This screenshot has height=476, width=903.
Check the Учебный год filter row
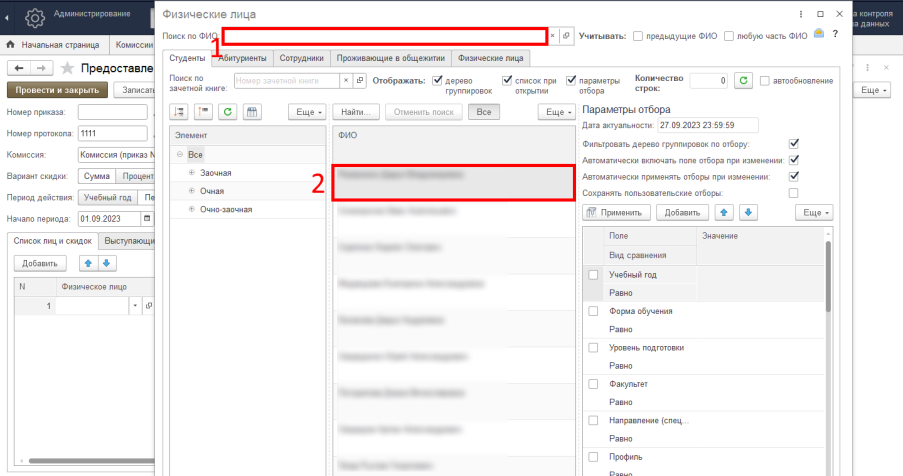click(593, 275)
